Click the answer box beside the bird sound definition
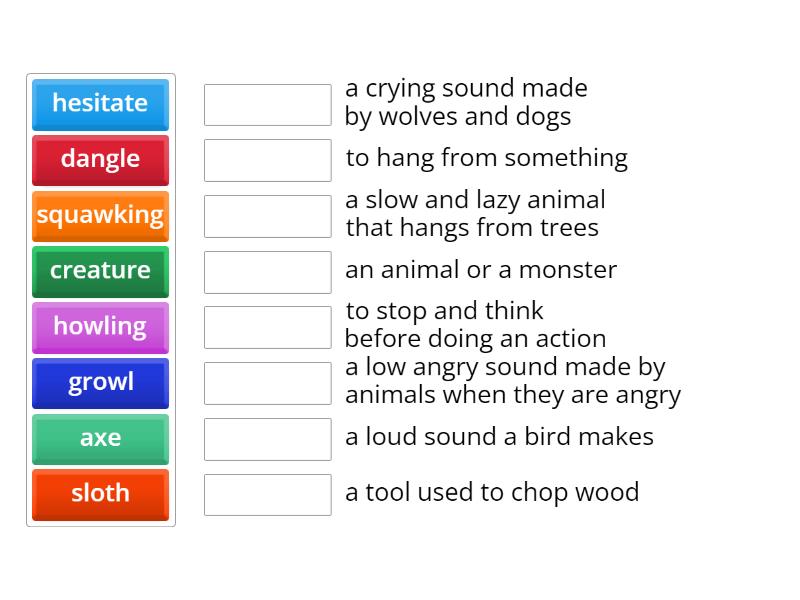Screen dimensions: 800x600 pos(267,438)
